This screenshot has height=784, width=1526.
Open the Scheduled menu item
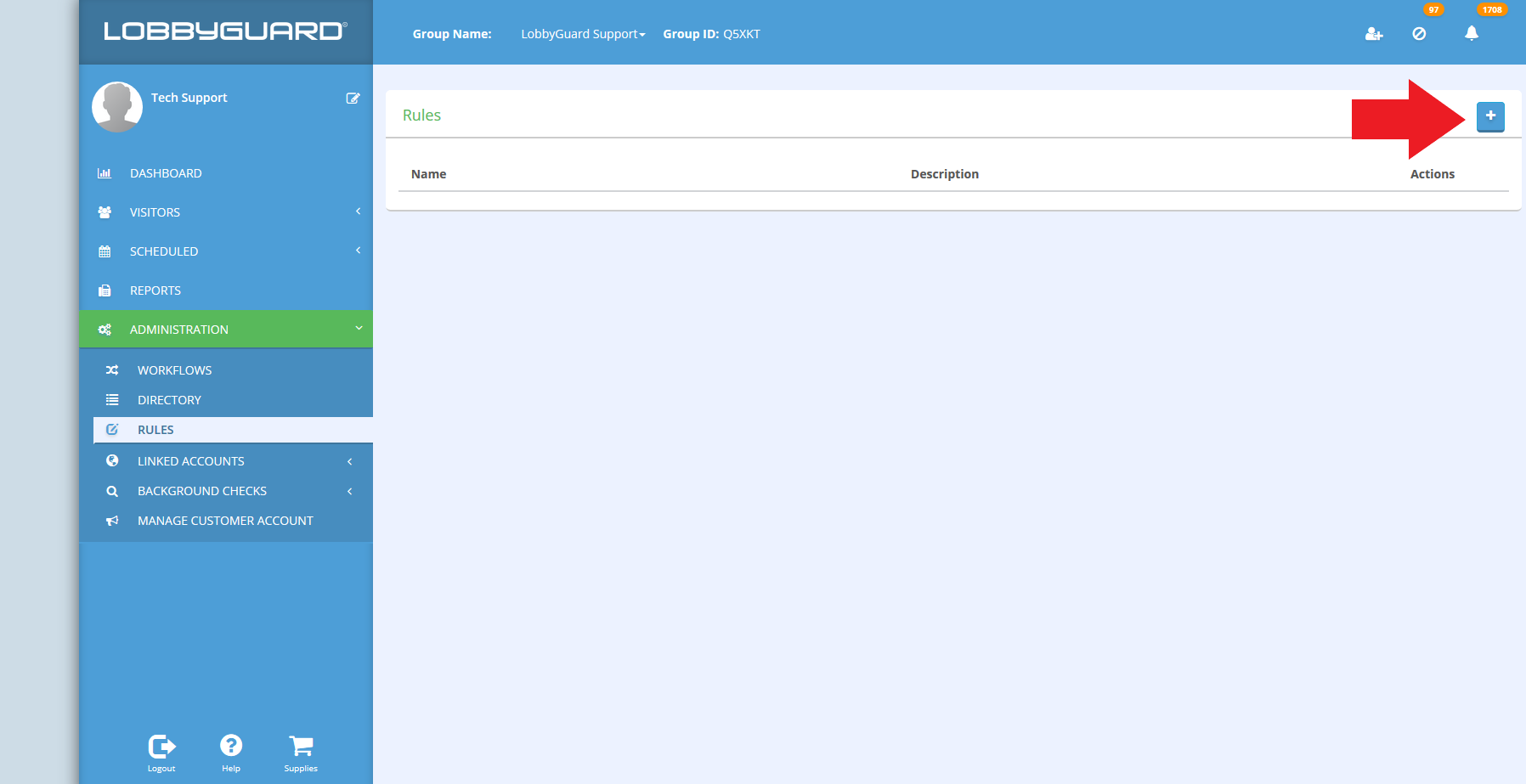[226, 251]
